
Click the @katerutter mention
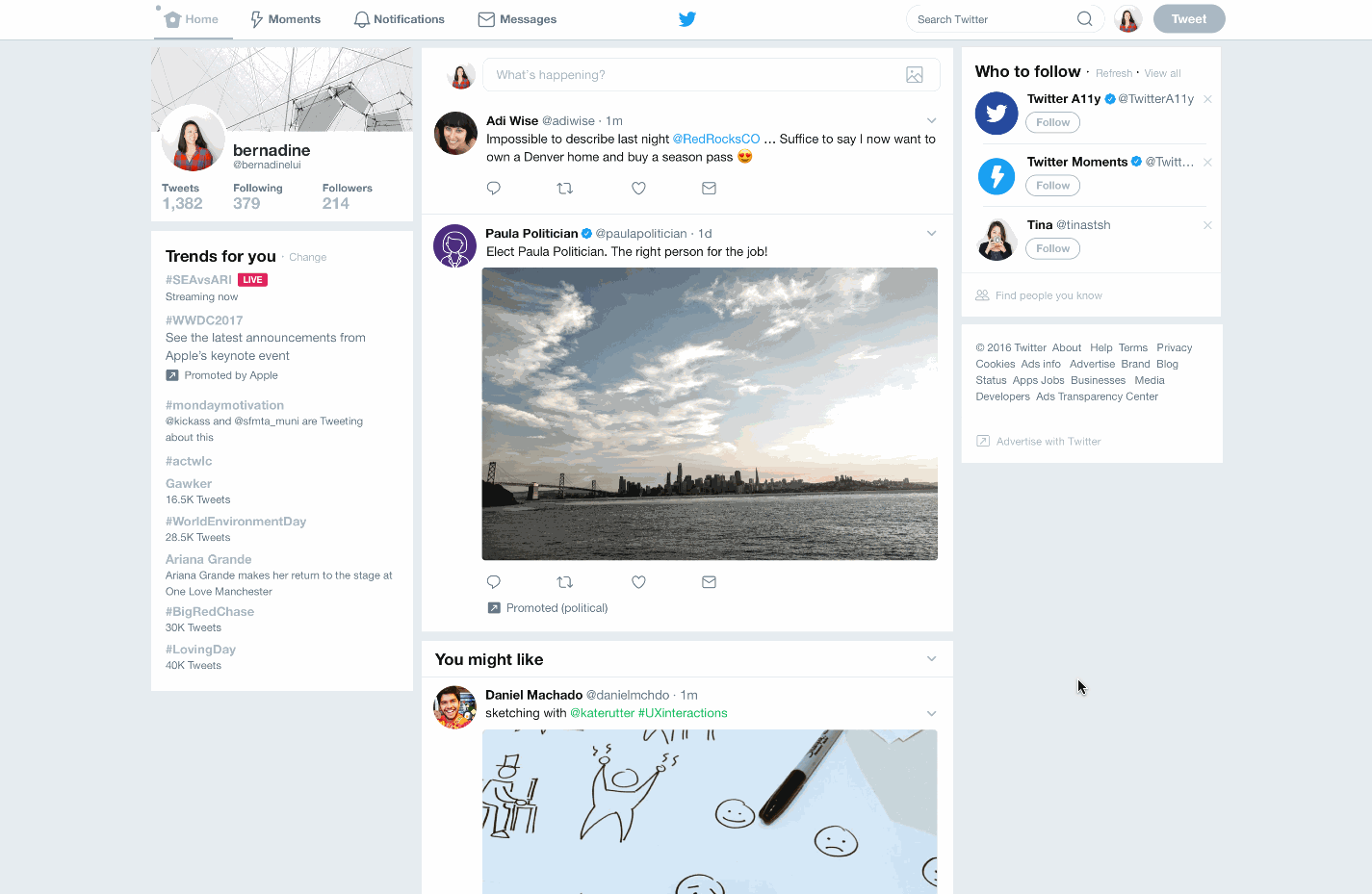tap(603, 713)
